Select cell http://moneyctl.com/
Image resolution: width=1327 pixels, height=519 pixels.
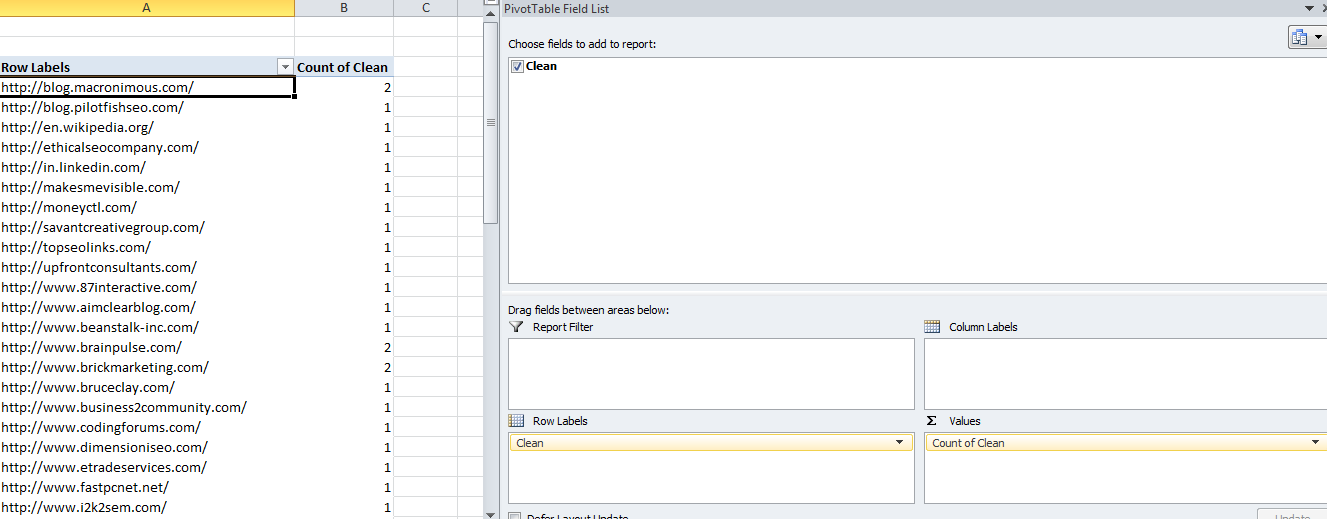[147, 207]
